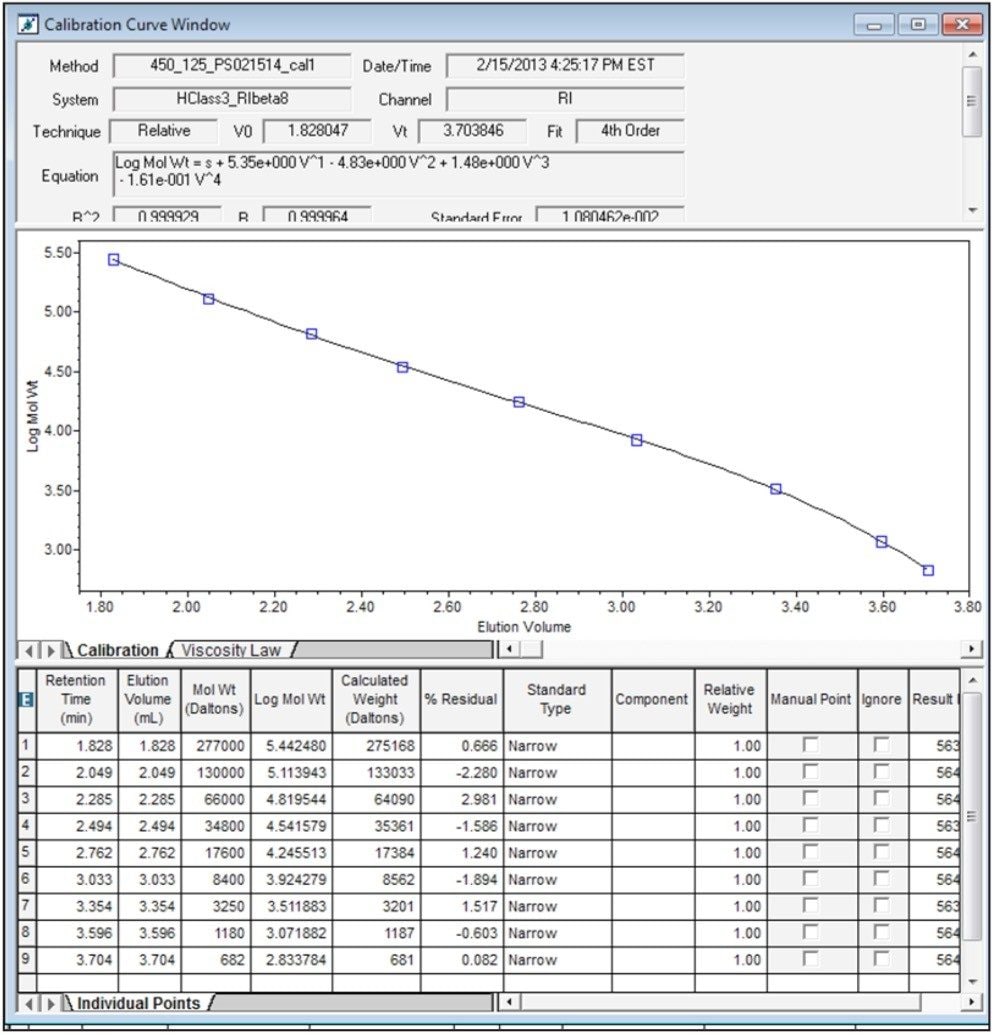Click % Residual cell 2.981

pos(461,799)
